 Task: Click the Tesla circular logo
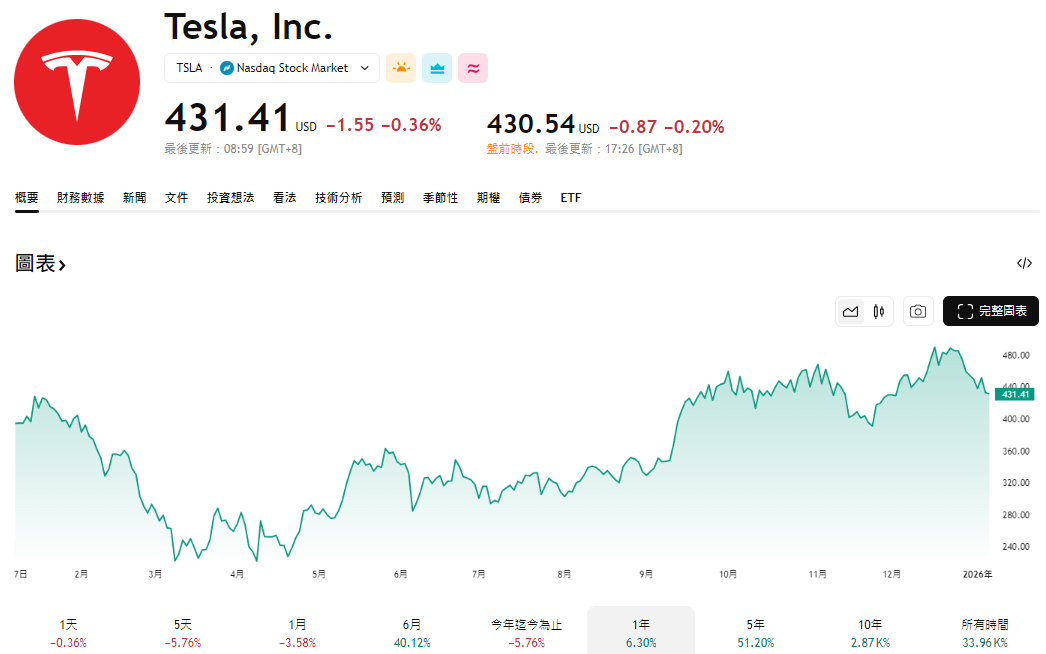(x=76, y=81)
